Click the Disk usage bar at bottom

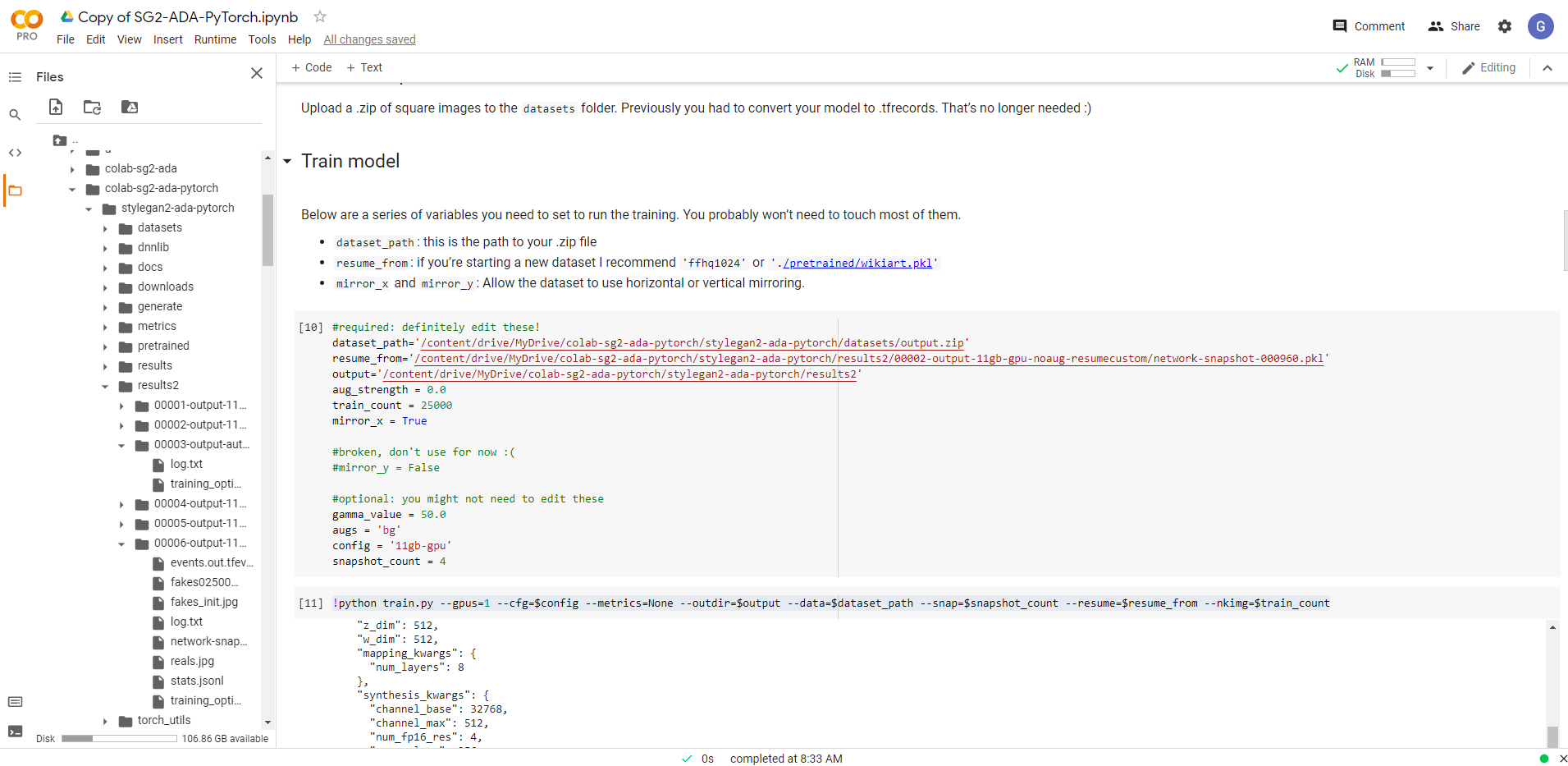point(119,738)
